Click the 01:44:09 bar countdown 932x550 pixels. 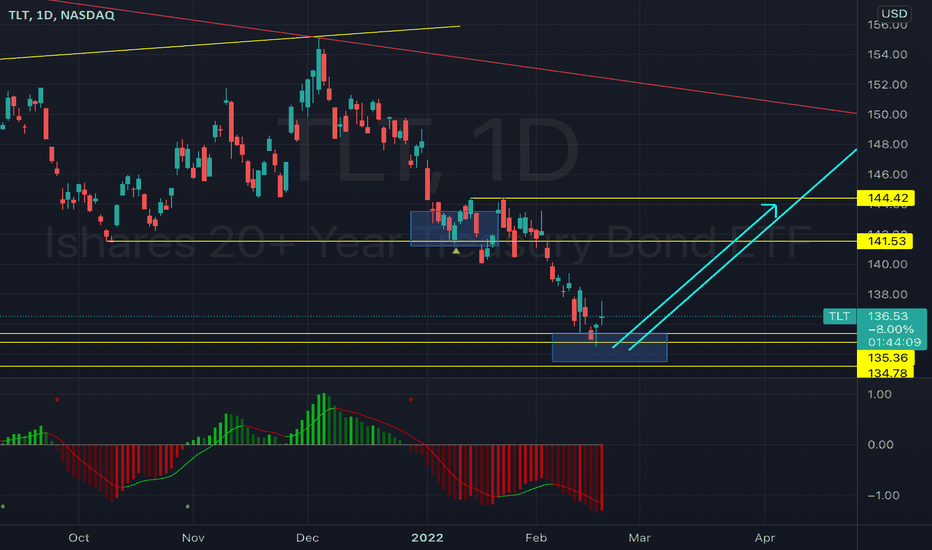tap(894, 342)
